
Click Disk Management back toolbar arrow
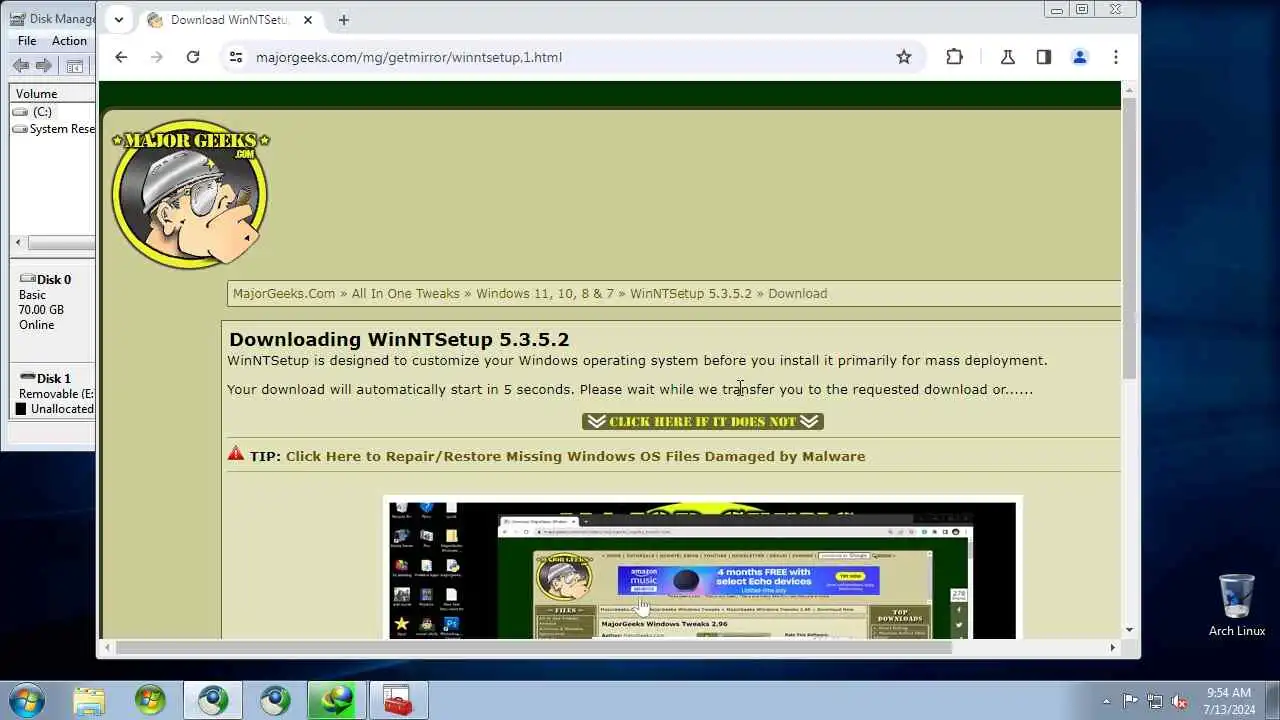[20, 66]
